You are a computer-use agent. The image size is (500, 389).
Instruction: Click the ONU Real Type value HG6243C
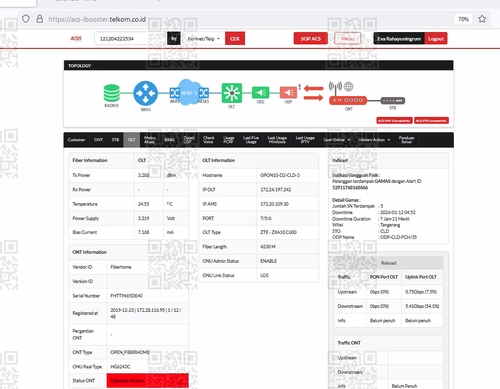pos(120,367)
